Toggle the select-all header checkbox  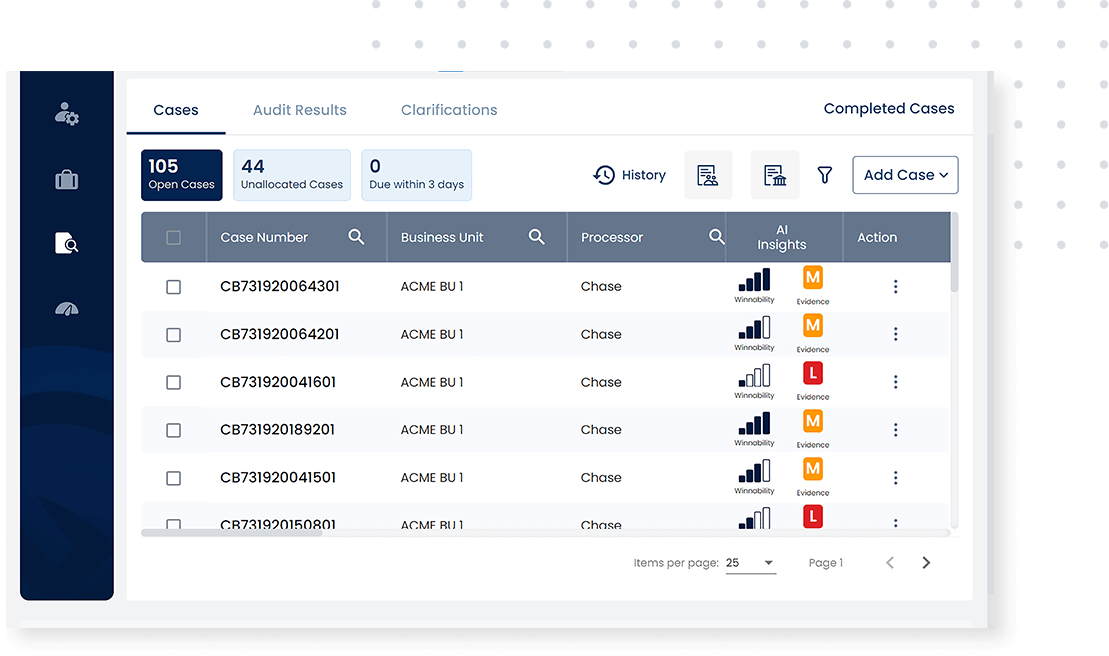coord(173,238)
